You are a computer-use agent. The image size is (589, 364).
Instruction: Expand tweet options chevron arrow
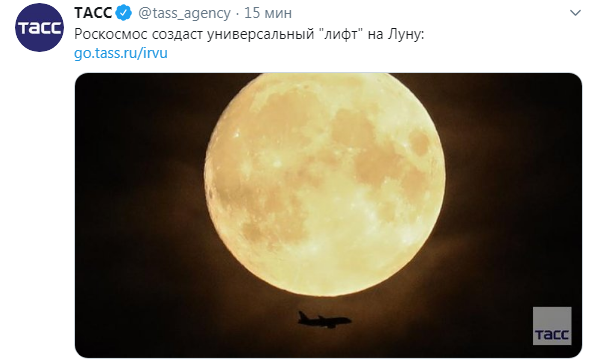pos(575,14)
